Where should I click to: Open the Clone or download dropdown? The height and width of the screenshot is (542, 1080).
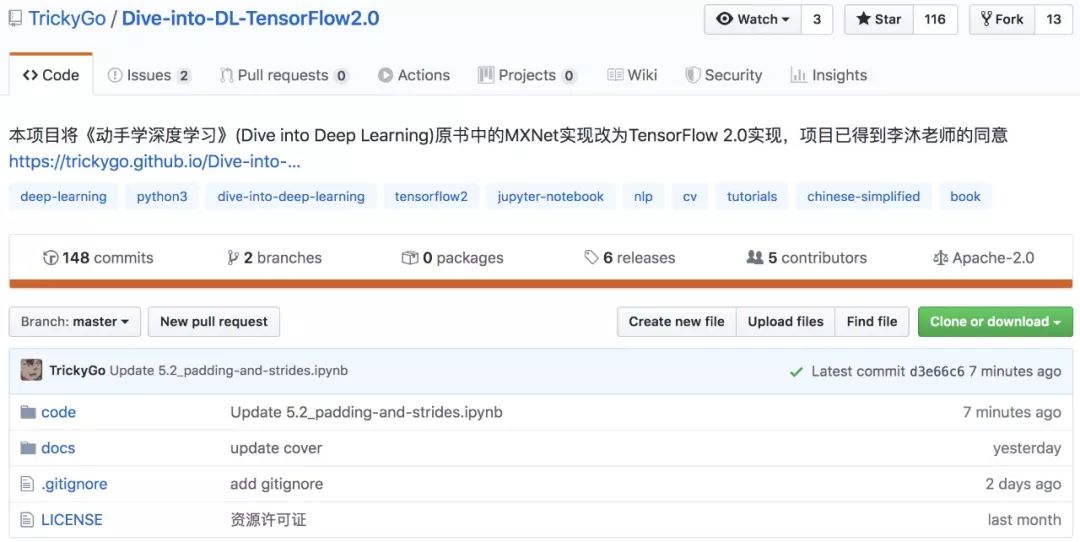tap(995, 322)
